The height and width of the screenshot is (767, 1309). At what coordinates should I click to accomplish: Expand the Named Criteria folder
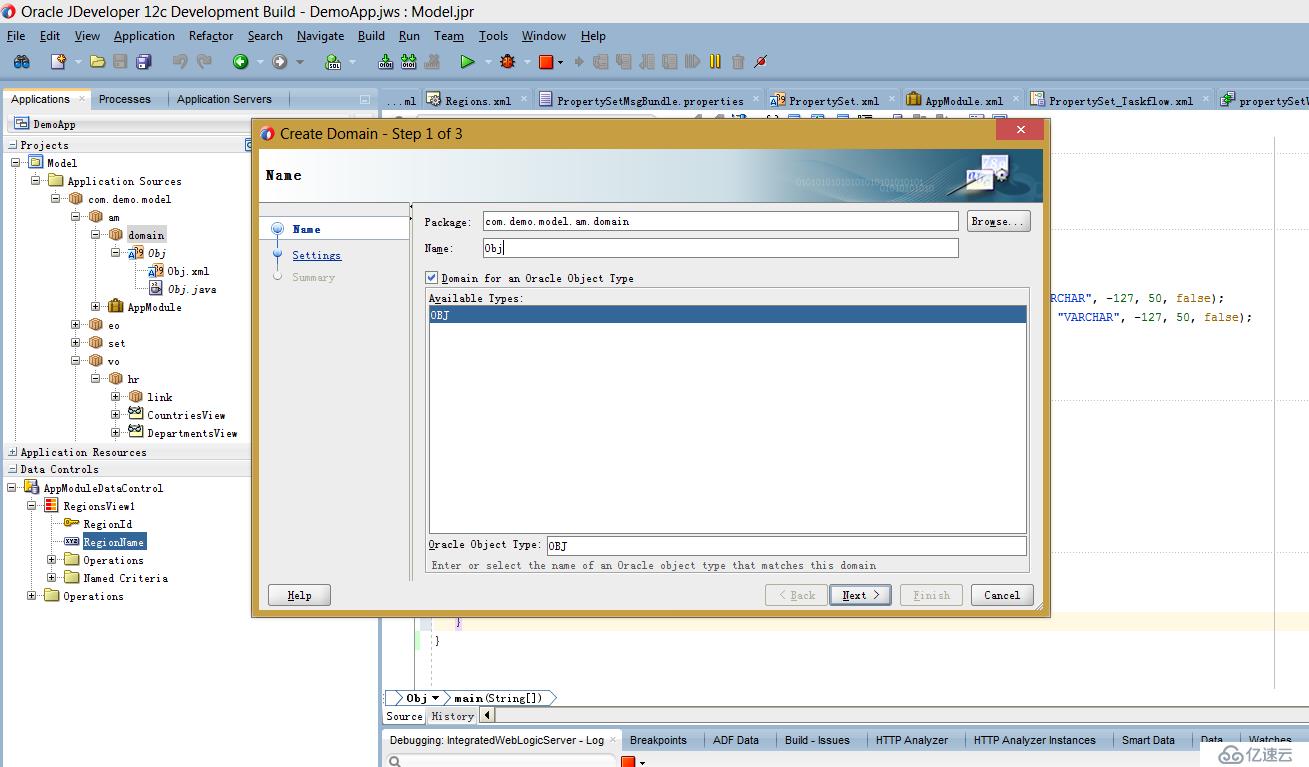(52, 578)
